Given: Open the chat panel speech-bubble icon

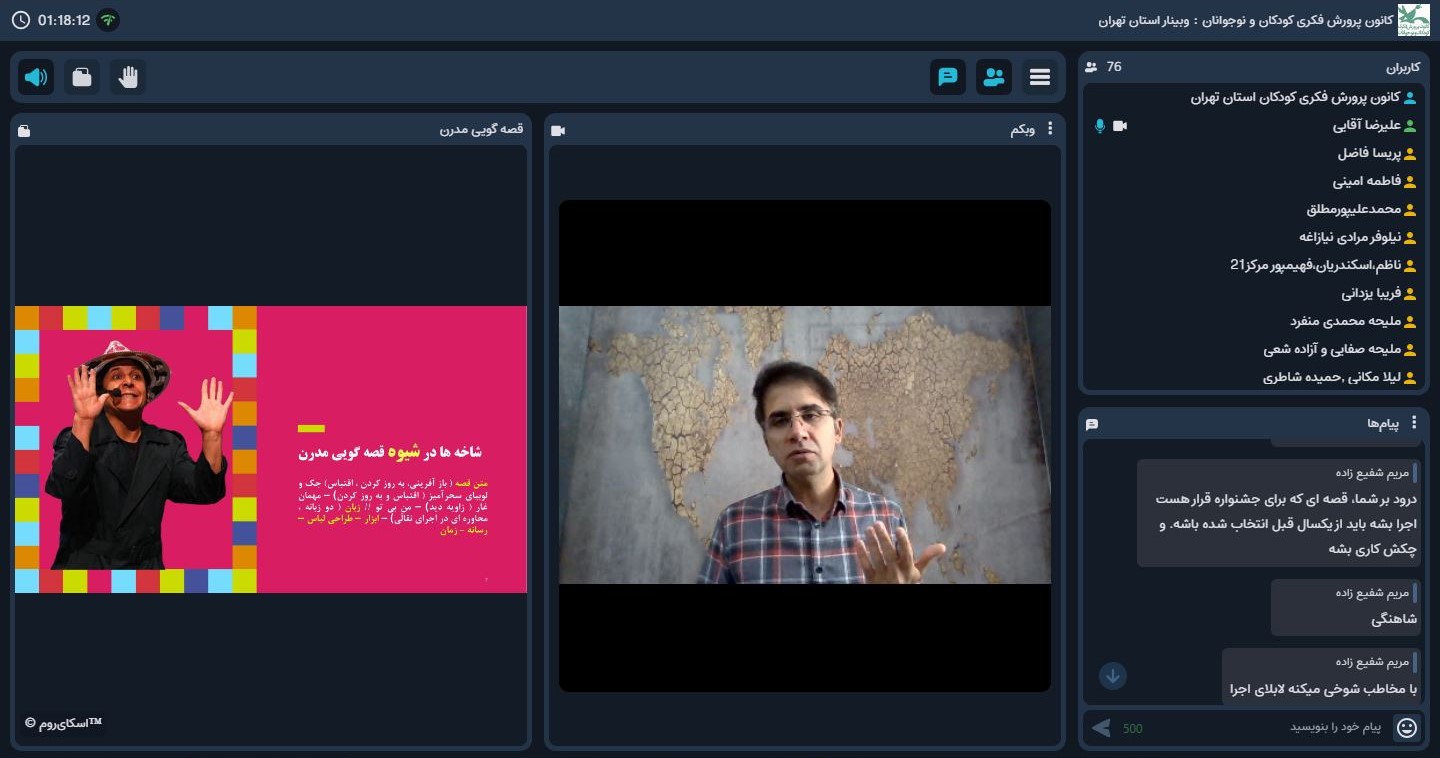Looking at the screenshot, I should coord(947,77).
